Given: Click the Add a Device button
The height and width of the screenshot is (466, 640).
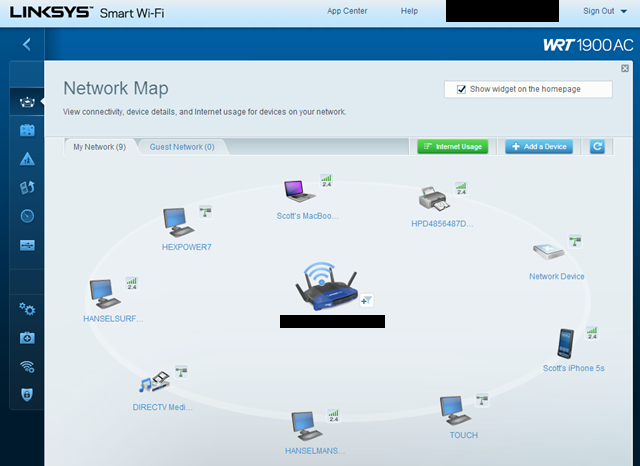Looking at the screenshot, I should [538, 146].
